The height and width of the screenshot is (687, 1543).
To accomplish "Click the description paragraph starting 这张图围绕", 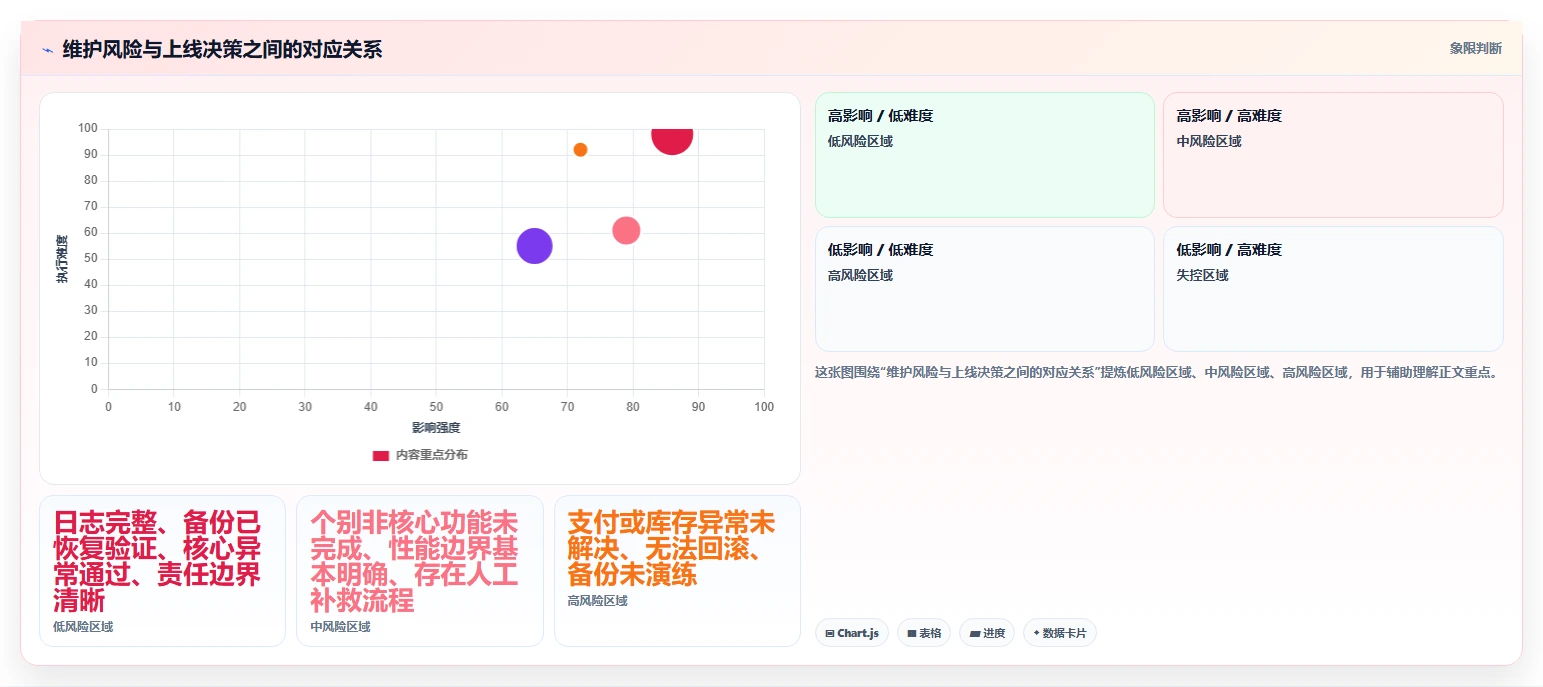I will (1158, 373).
